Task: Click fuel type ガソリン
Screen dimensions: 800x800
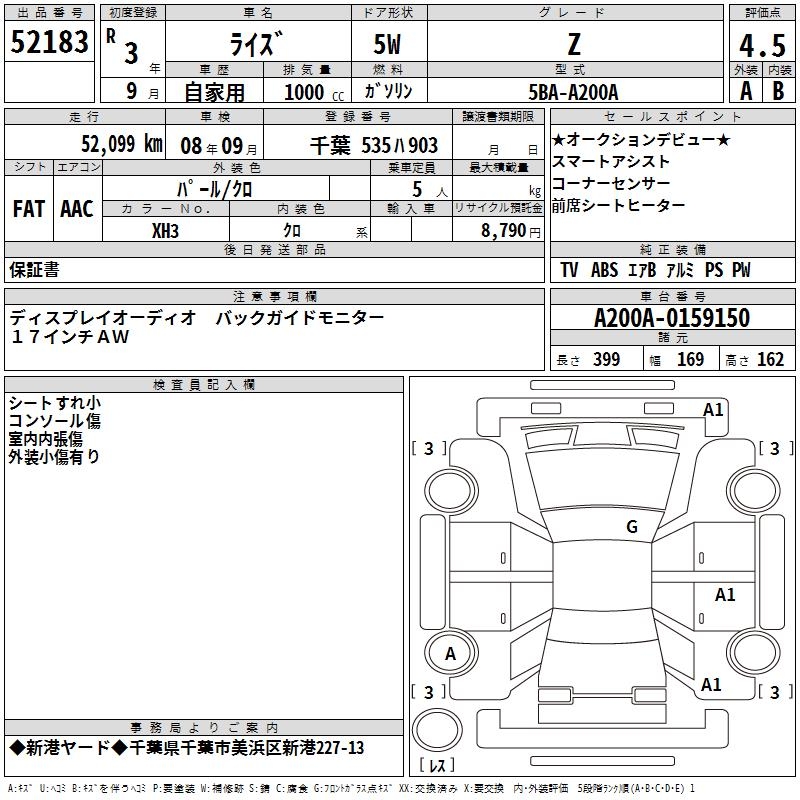Action: (388, 91)
